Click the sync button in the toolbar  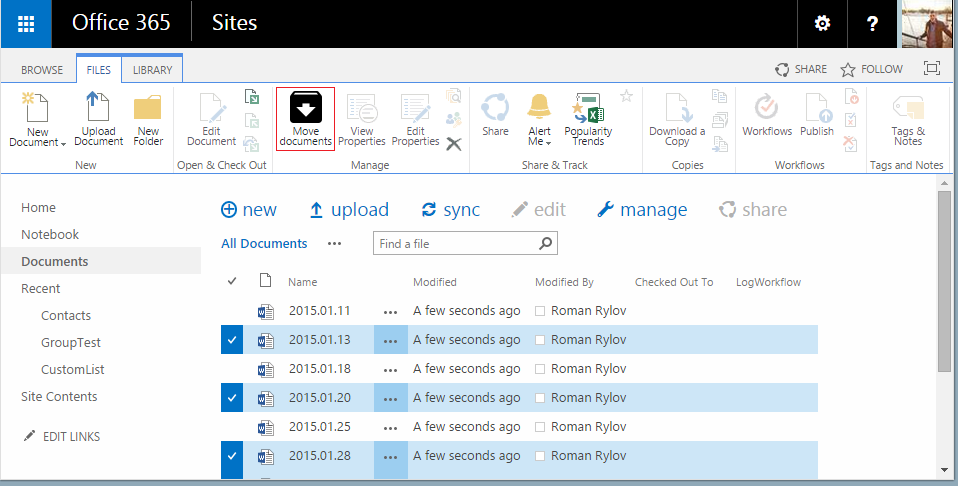[x=450, y=209]
